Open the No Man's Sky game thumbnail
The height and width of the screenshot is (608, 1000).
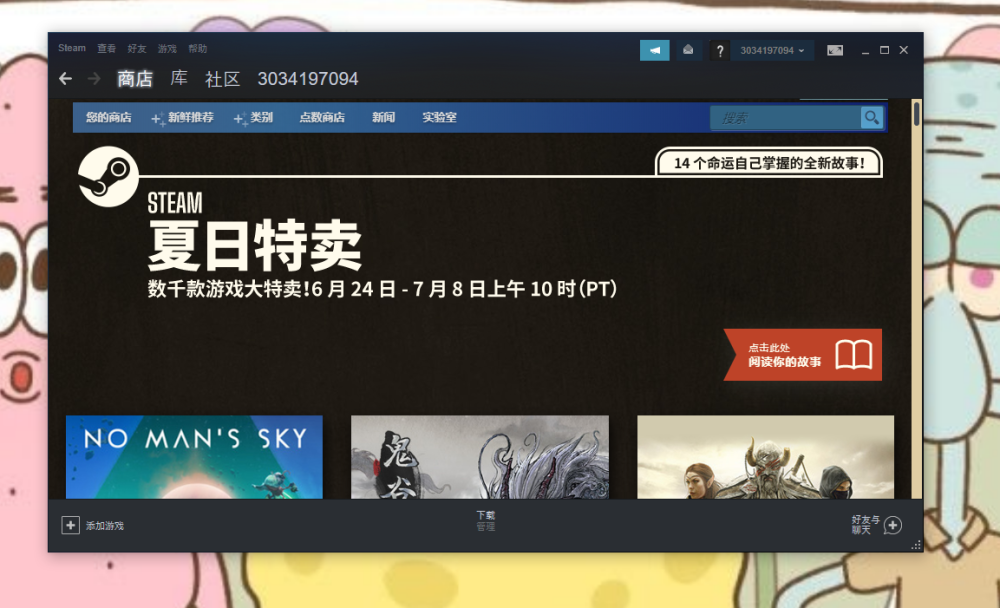pos(195,457)
